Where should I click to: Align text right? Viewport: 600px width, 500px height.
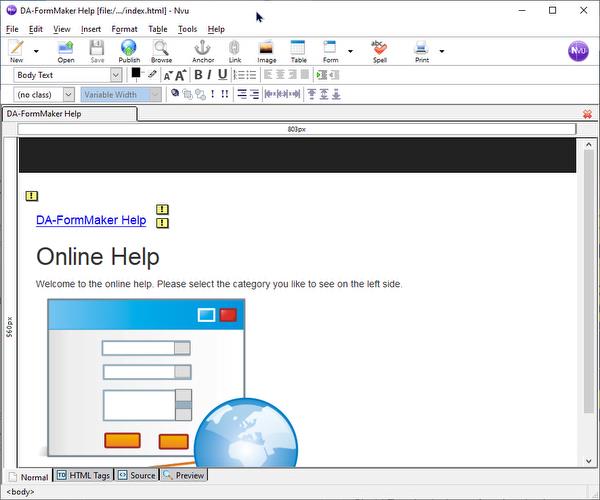coord(292,75)
